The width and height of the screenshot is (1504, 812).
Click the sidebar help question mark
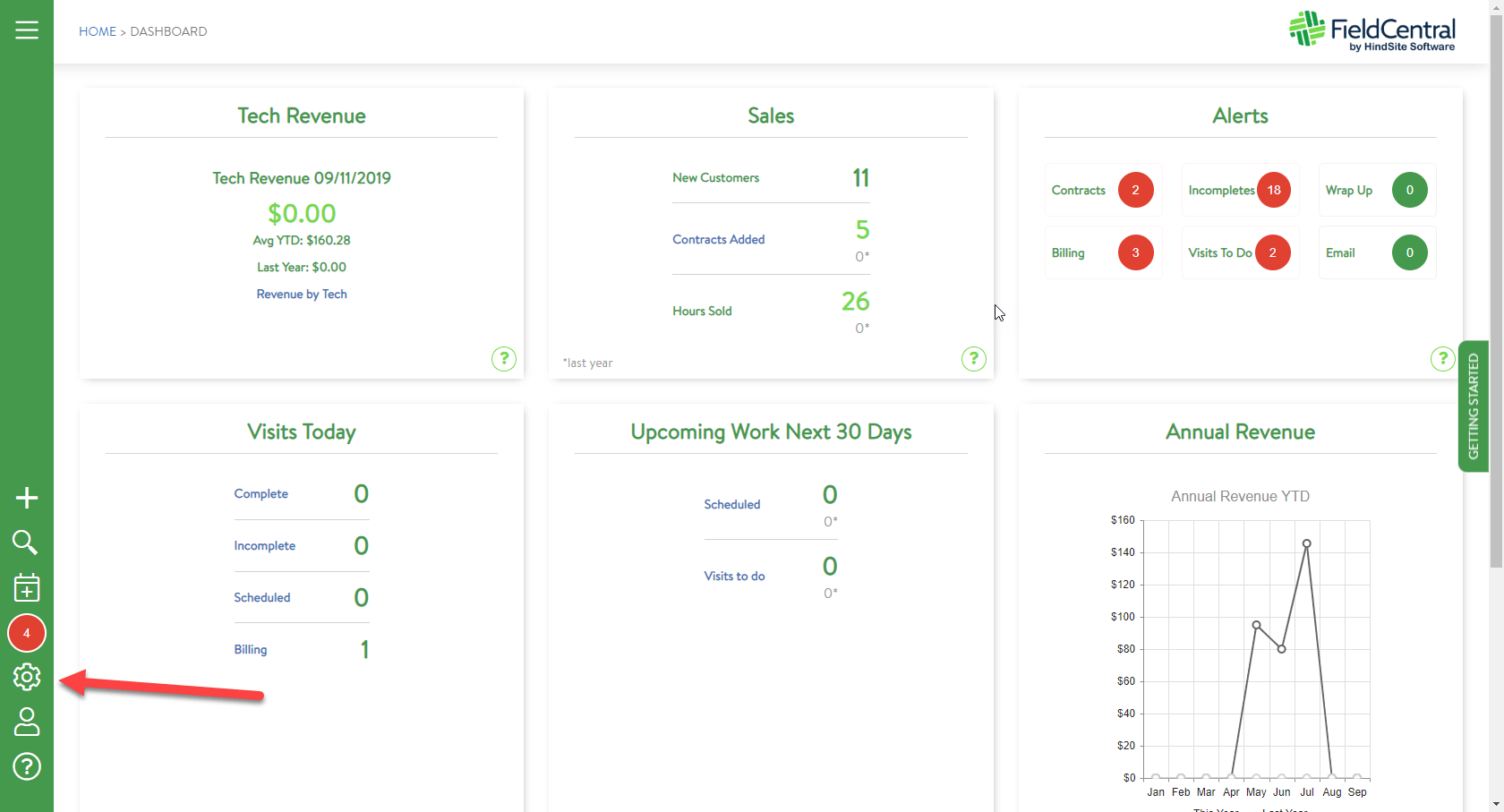tap(27, 767)
